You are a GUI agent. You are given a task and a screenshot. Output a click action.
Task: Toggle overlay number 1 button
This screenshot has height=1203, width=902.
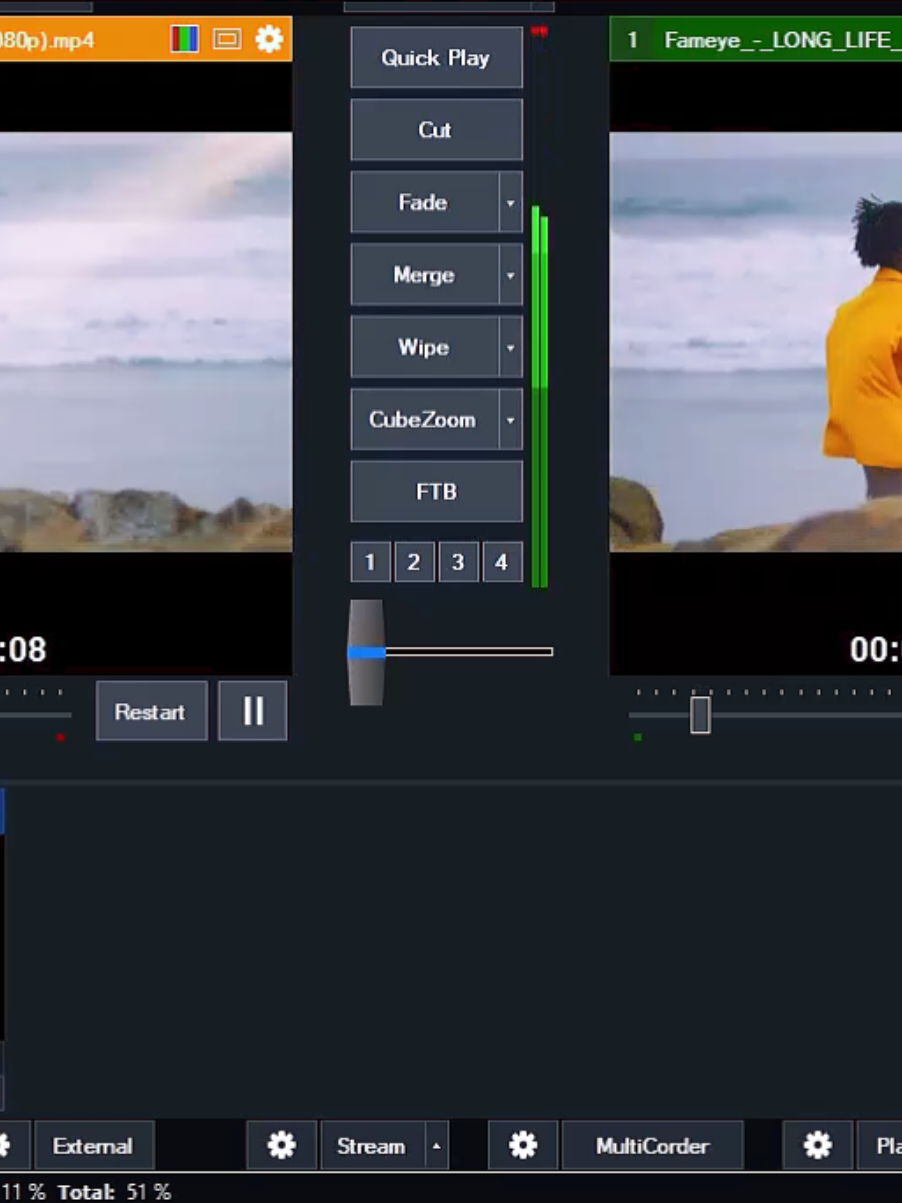click(370, 562)
